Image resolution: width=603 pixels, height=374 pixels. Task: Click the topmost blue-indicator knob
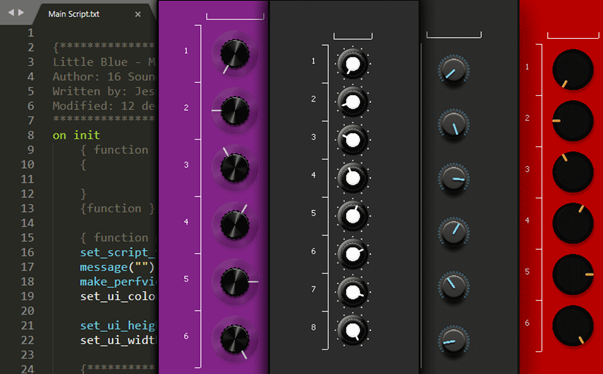pos(454,71)
